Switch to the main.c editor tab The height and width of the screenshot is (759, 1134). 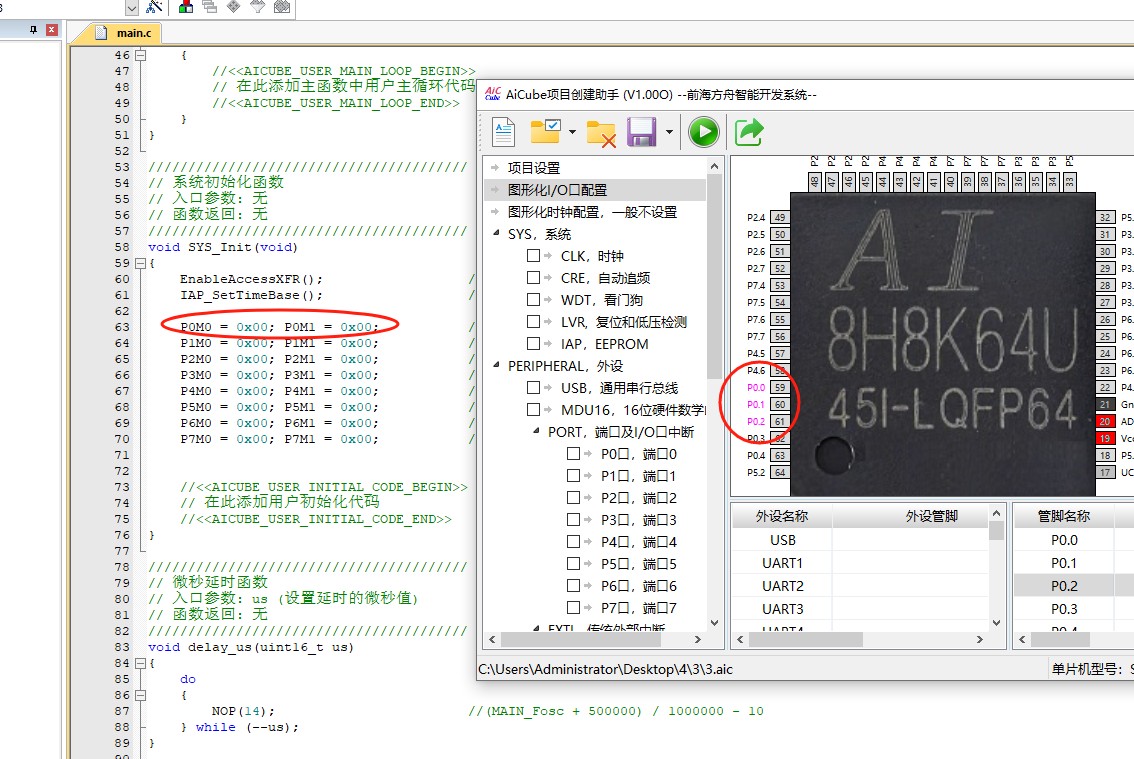pyautogui.click(x=126, y=33)
